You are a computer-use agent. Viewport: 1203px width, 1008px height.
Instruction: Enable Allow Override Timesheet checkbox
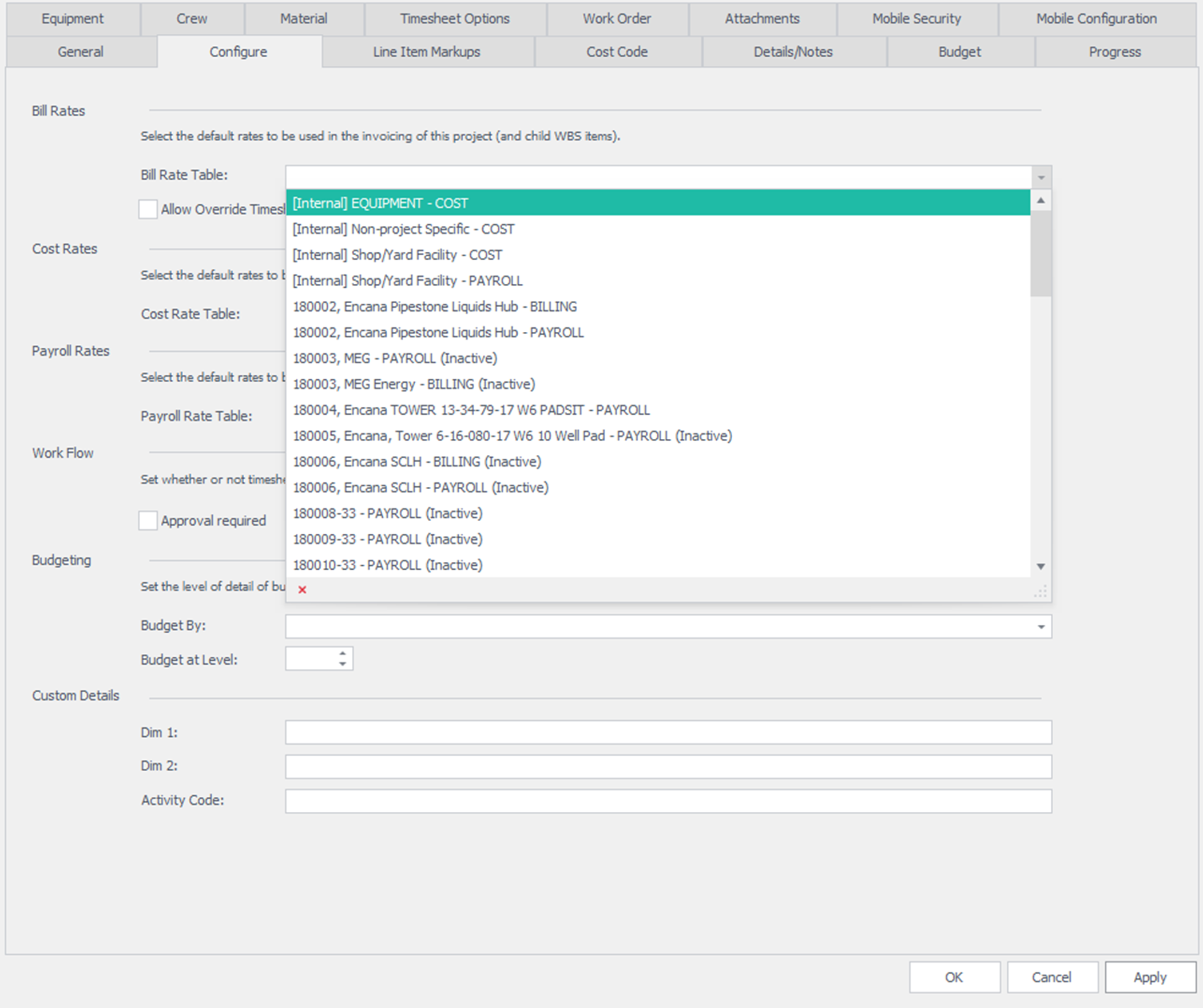point(148,209)
